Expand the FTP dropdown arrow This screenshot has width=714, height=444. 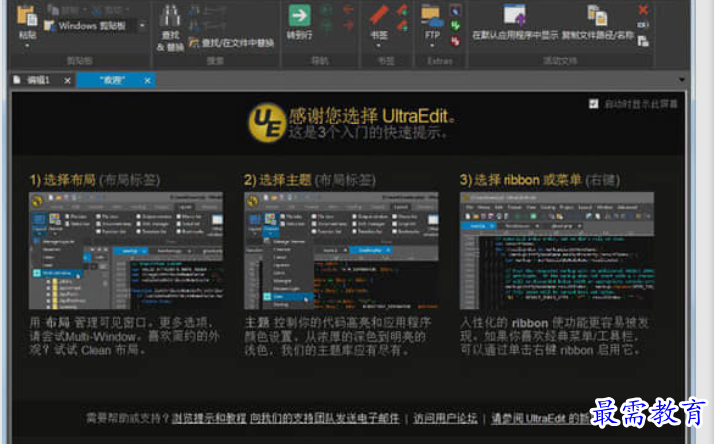(432, 46)
